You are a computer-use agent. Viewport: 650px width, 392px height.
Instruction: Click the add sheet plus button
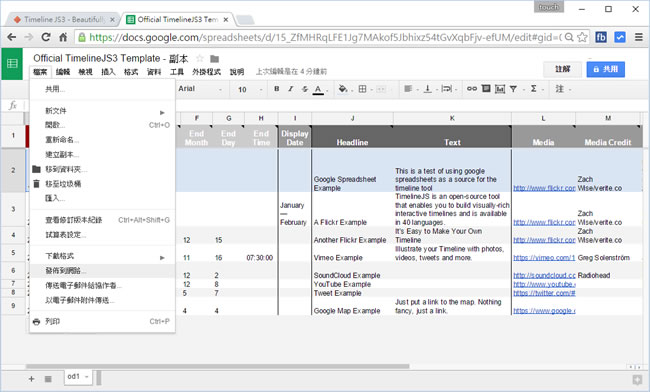point(32,379)
